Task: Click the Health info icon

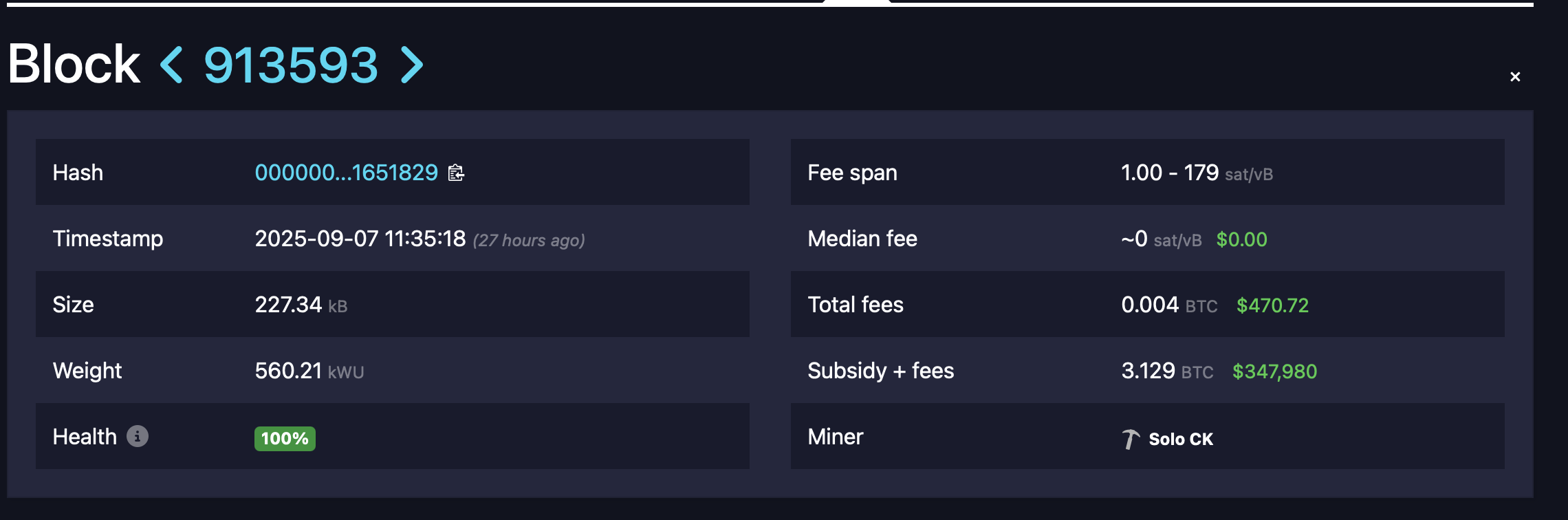Action: click(x=138, y=437)
